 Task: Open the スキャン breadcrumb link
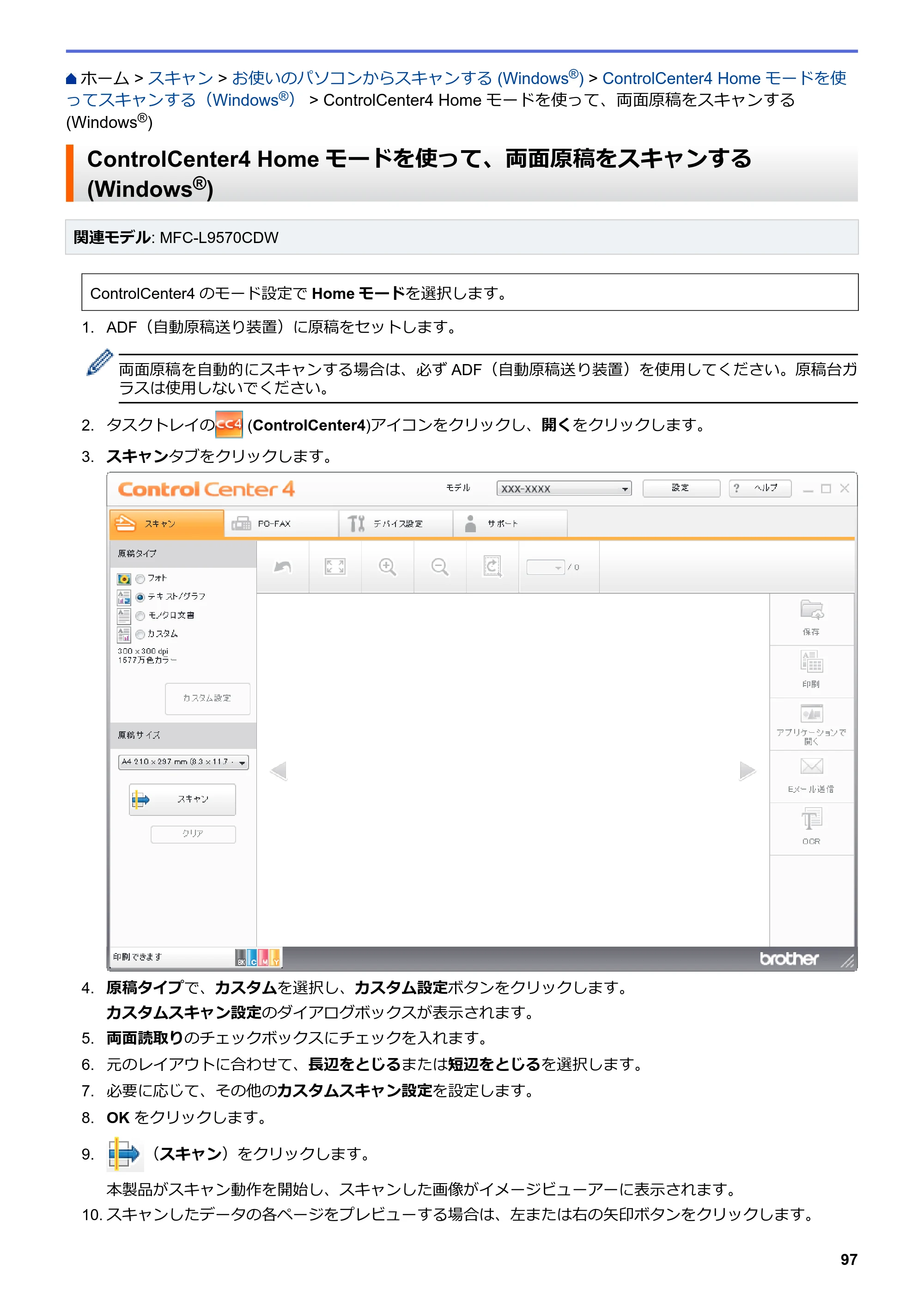pos(181,78)
